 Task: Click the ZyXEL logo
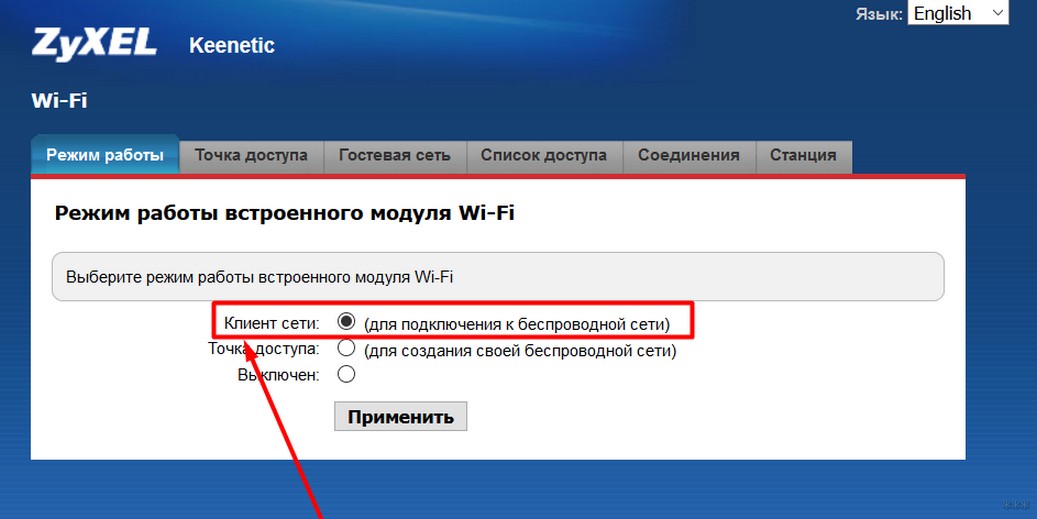click(94, 45)
